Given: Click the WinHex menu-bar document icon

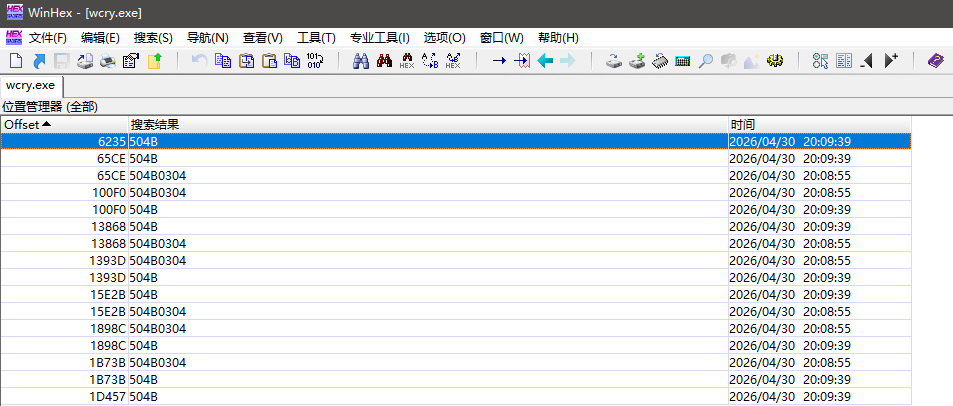Looking at the screenshot, I should point(13,38).
